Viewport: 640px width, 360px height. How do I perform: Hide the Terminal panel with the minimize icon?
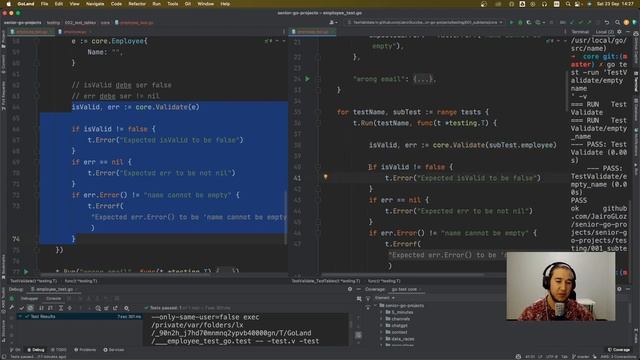pos(628,32)
